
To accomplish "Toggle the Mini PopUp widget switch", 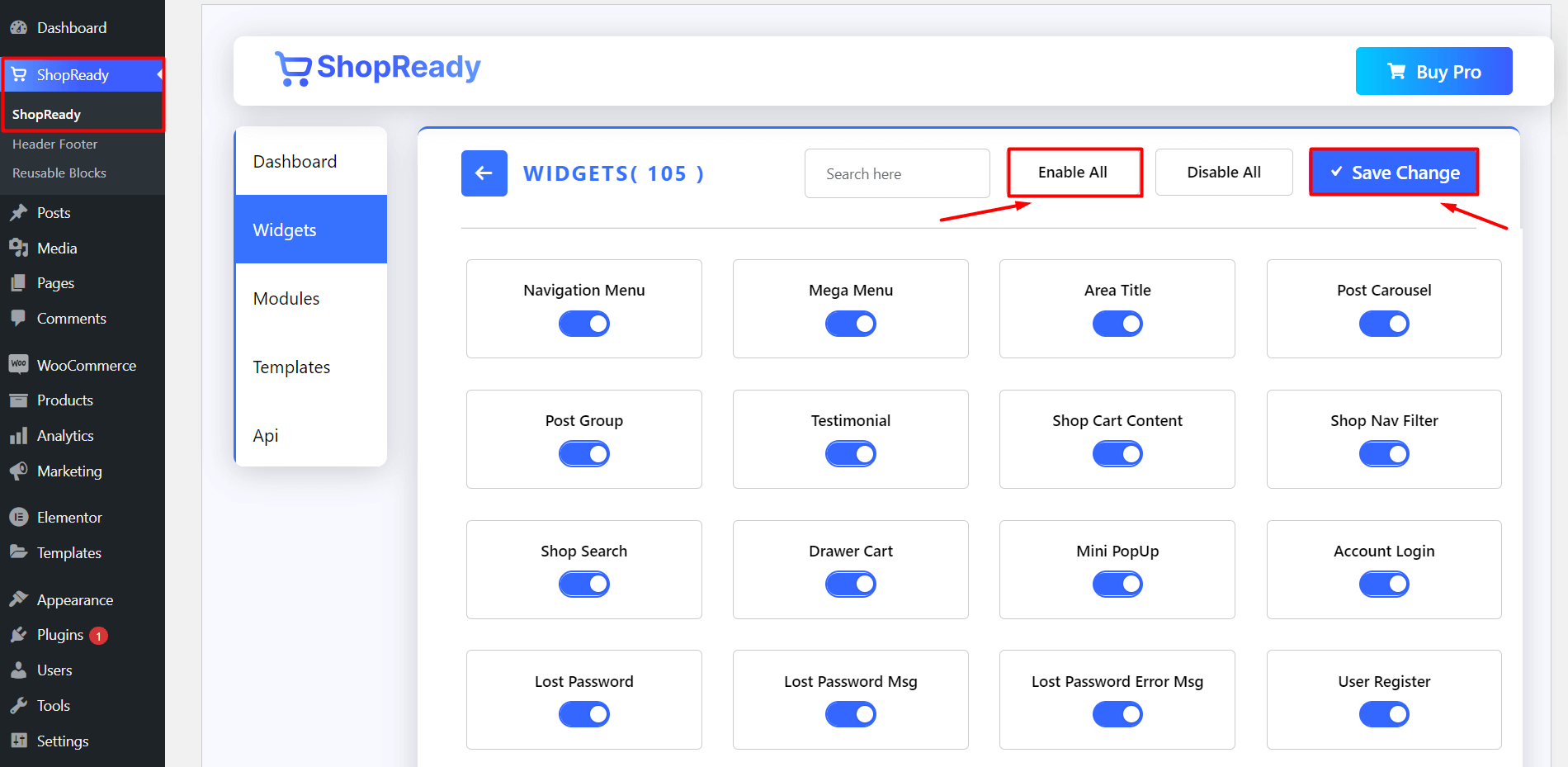I will point(1117,585).
